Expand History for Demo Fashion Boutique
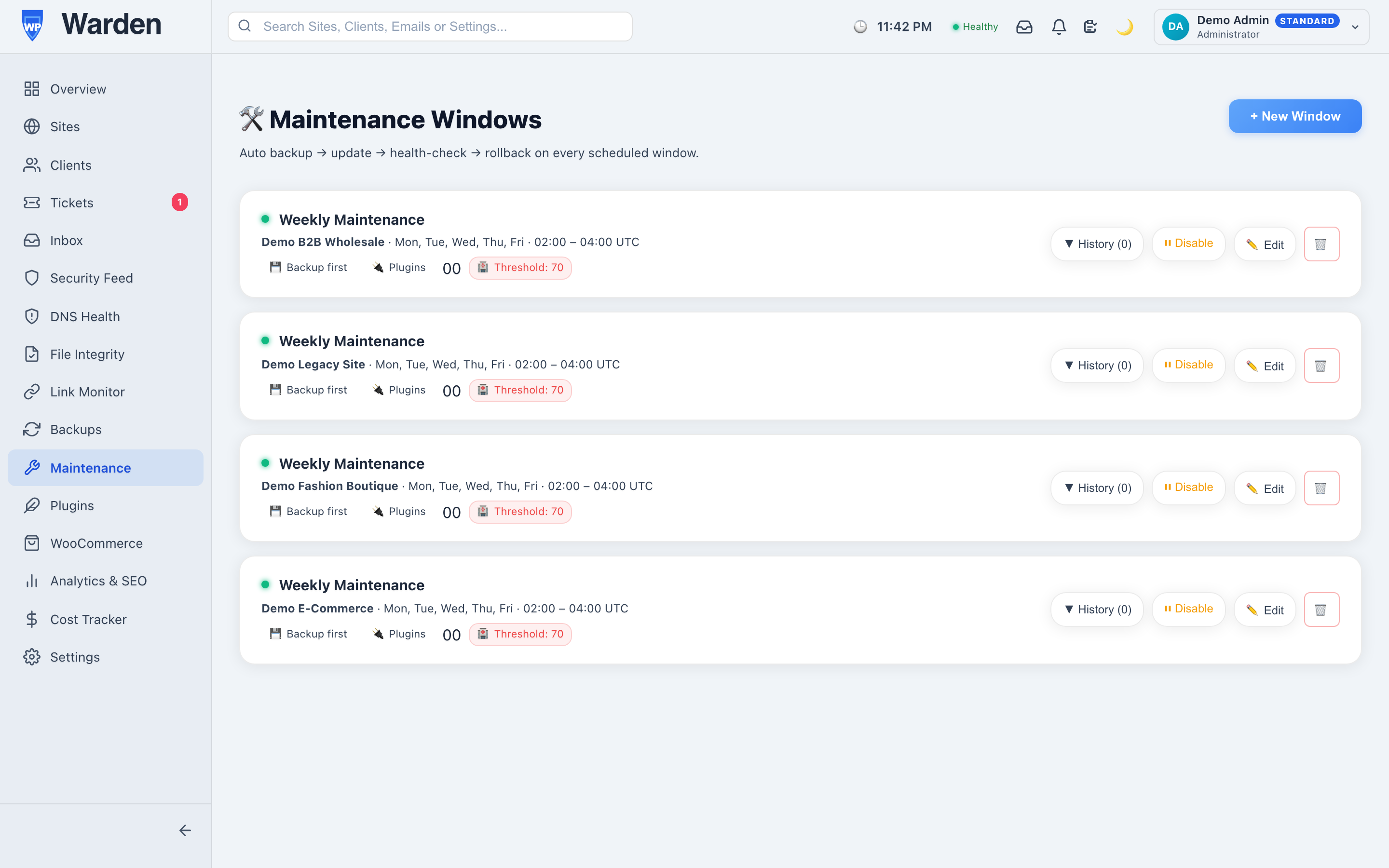This screenshot has height=868, width=1389. [x=1097, y=488]
